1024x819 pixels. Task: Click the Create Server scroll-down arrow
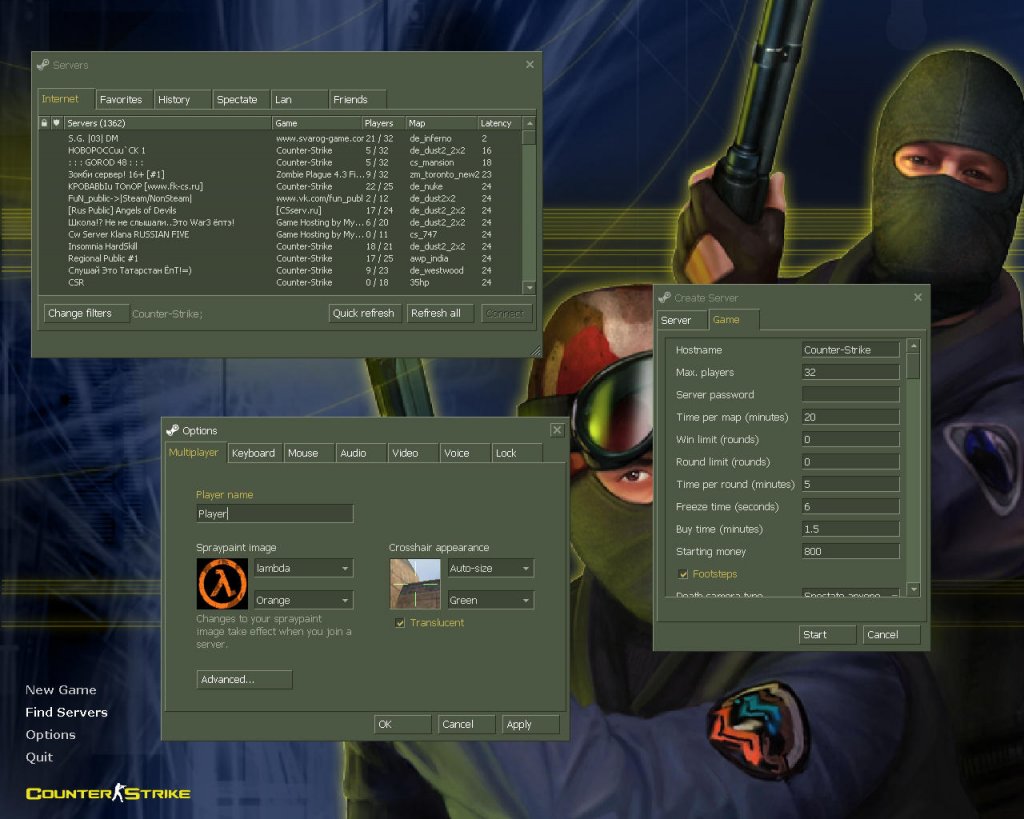(x=914, y=589)
